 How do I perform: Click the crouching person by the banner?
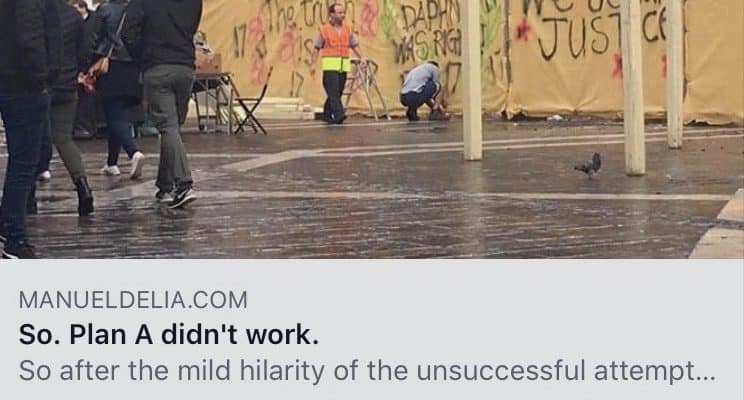pos(423,91)
